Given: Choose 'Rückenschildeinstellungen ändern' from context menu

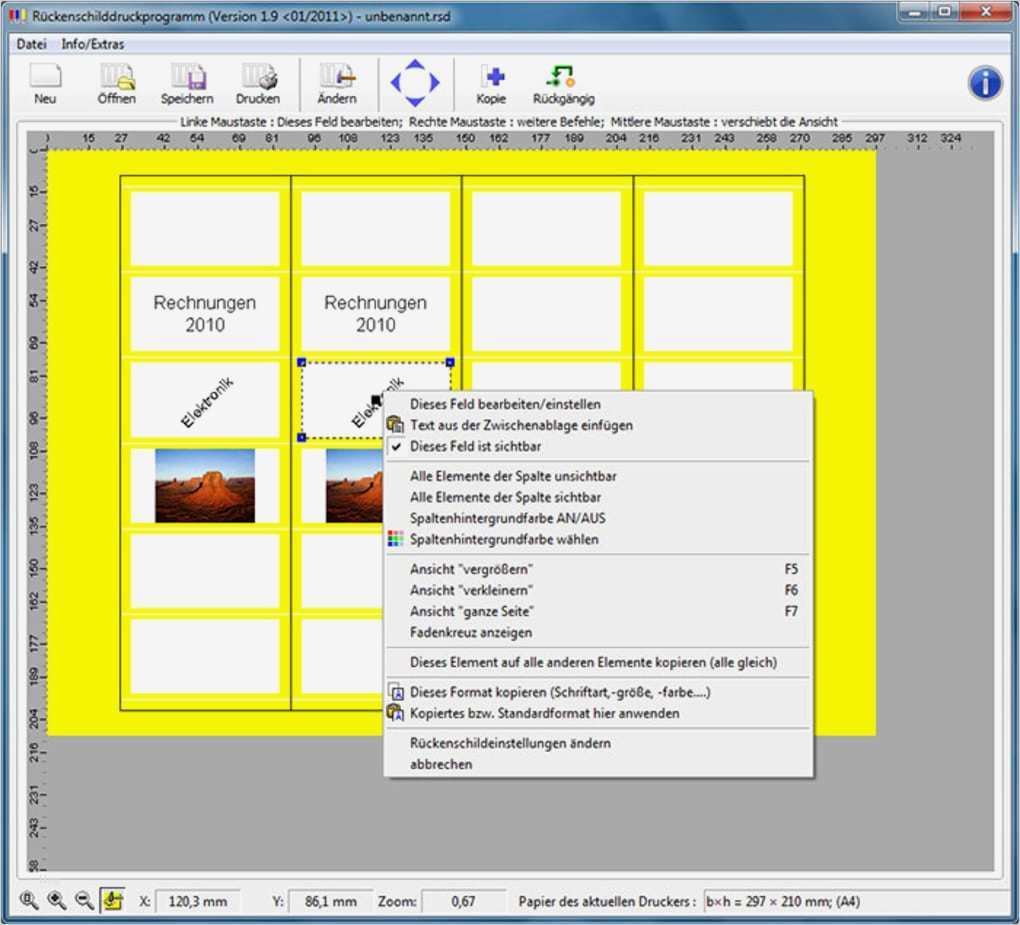Looking at the screenshot, I should click(x=510, y=743).
